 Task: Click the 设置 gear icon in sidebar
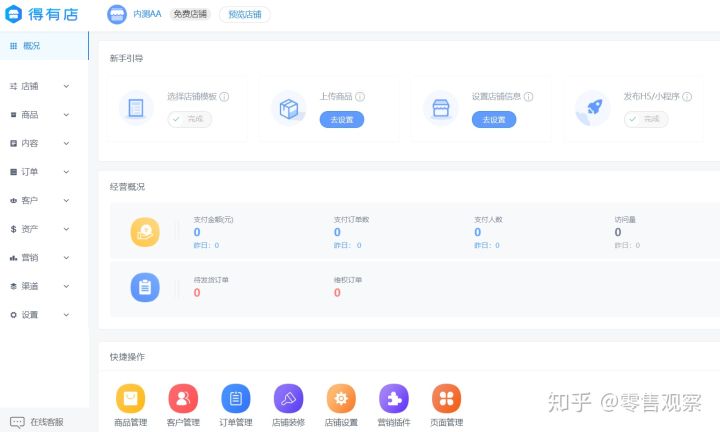tap(13, 315)
